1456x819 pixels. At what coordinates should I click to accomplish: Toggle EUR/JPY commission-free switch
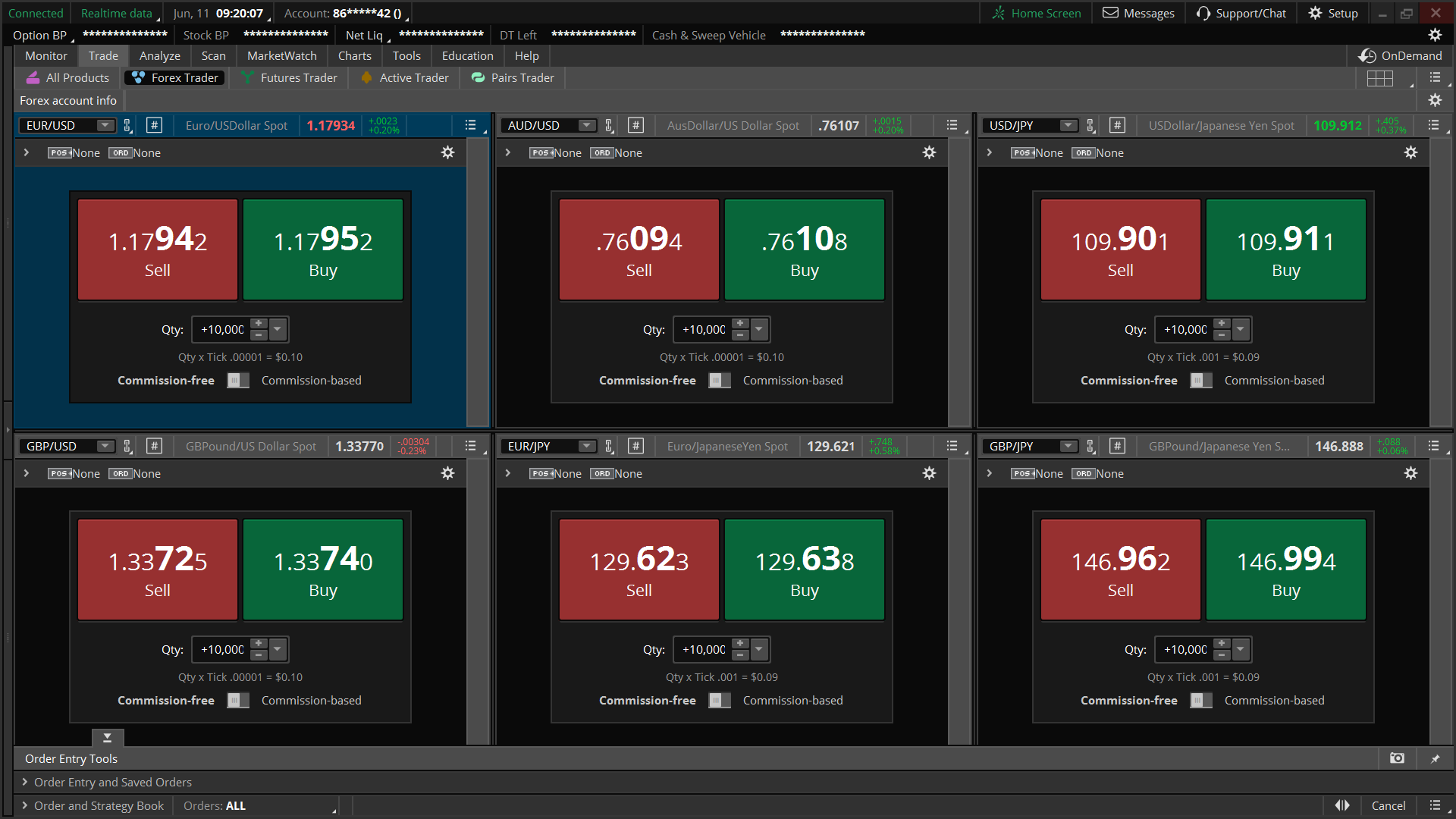click(x=720, y=701)
